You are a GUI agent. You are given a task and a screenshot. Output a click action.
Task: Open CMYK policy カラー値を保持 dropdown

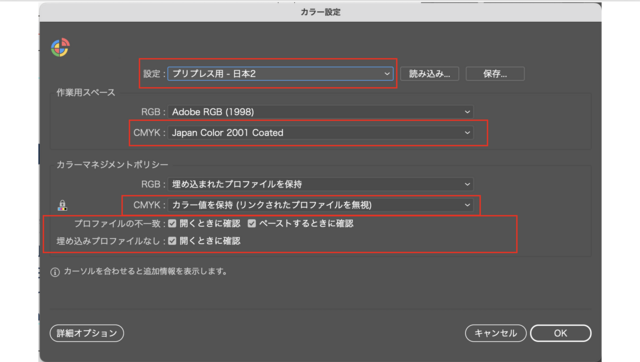click(x=320, y=205)
